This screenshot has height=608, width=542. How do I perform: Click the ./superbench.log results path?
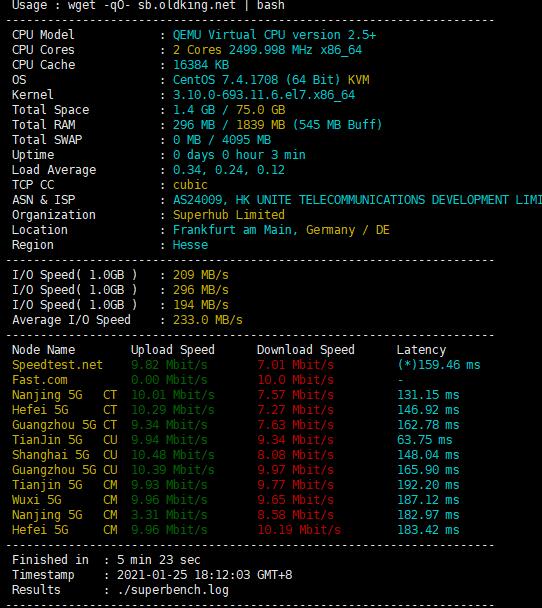(x=173, y=590)
